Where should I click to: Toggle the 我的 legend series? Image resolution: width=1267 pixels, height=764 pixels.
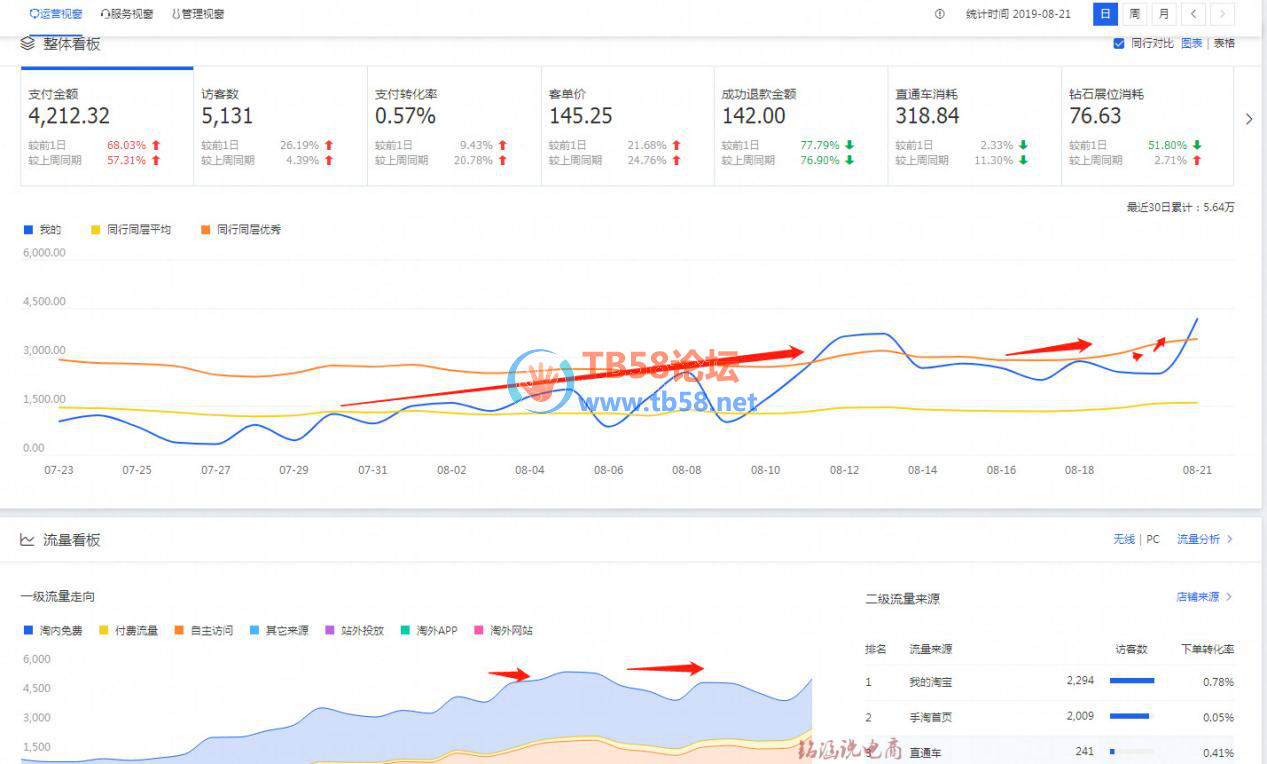[42, 229]
